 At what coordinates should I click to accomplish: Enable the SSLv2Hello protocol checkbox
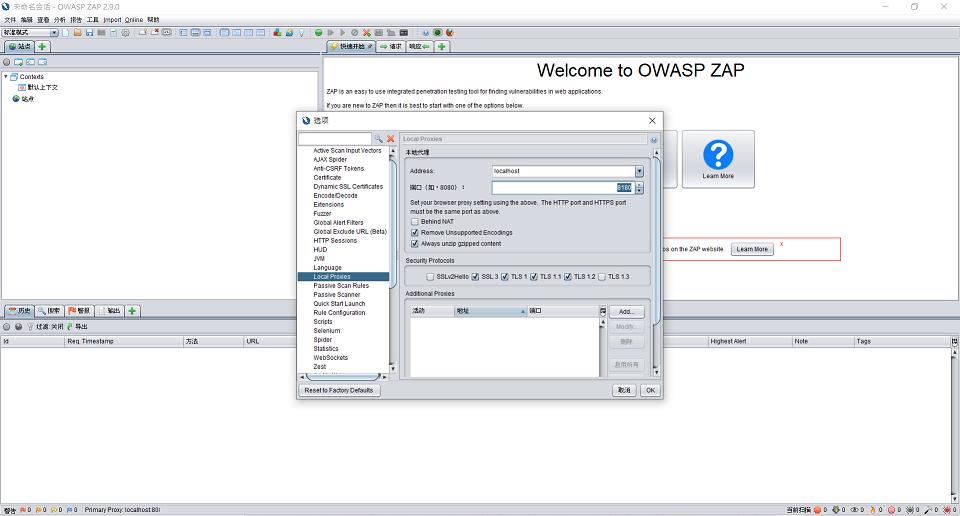coord(430,277)
